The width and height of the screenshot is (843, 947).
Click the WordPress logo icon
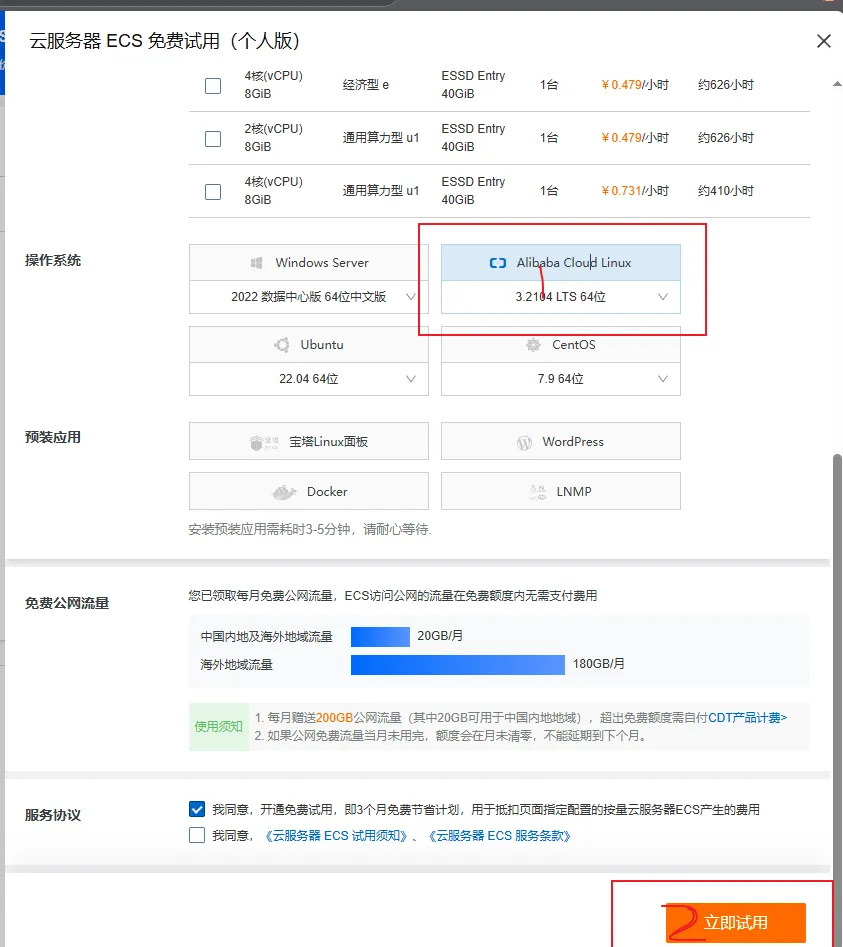click(524, 443)
